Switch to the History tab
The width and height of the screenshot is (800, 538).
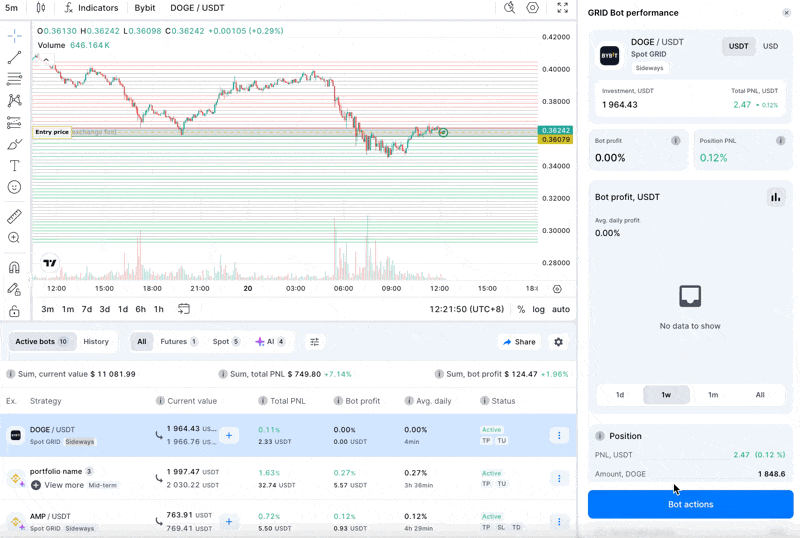[x=96, y=342]
